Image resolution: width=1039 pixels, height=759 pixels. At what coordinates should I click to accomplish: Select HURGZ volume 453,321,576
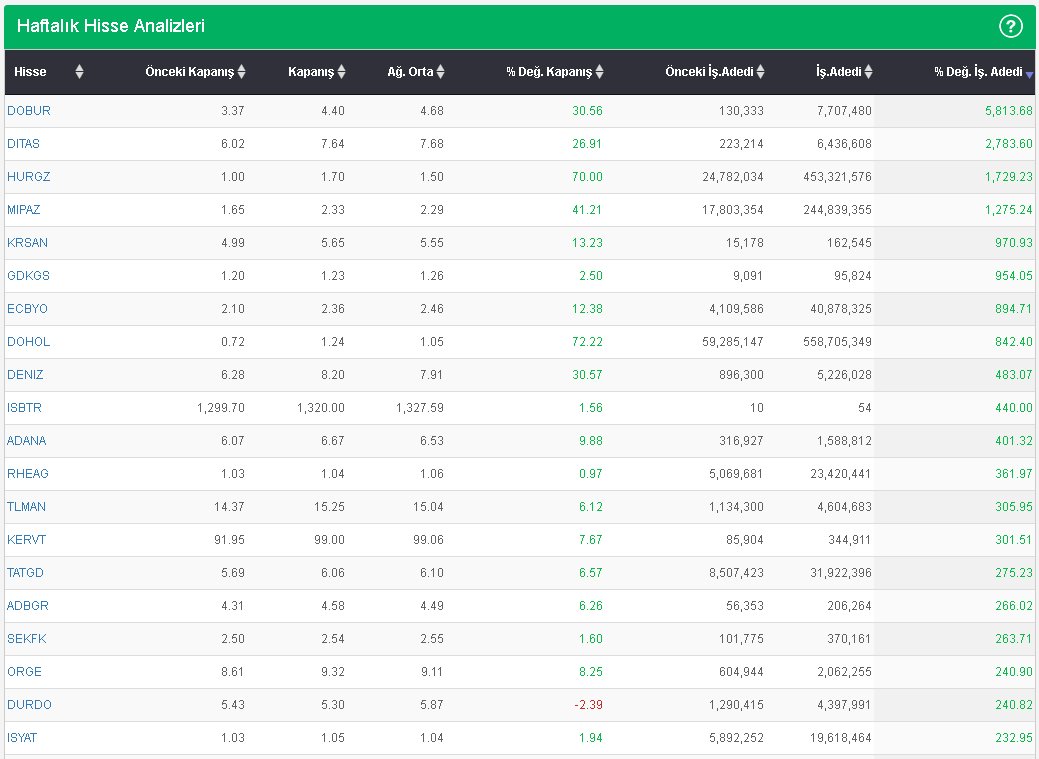point(837,177)
